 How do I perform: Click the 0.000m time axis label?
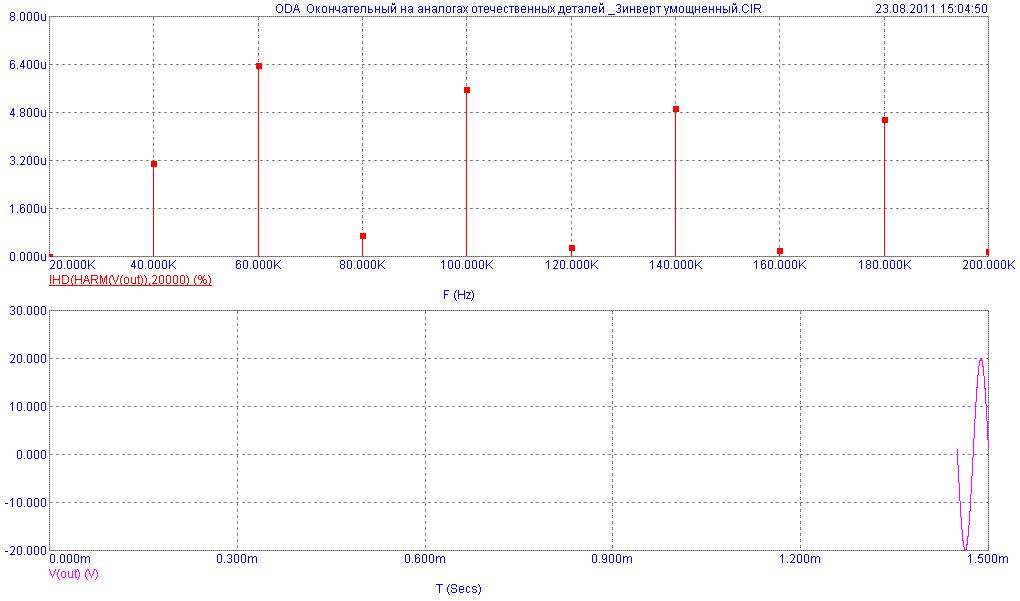[70, 559]
